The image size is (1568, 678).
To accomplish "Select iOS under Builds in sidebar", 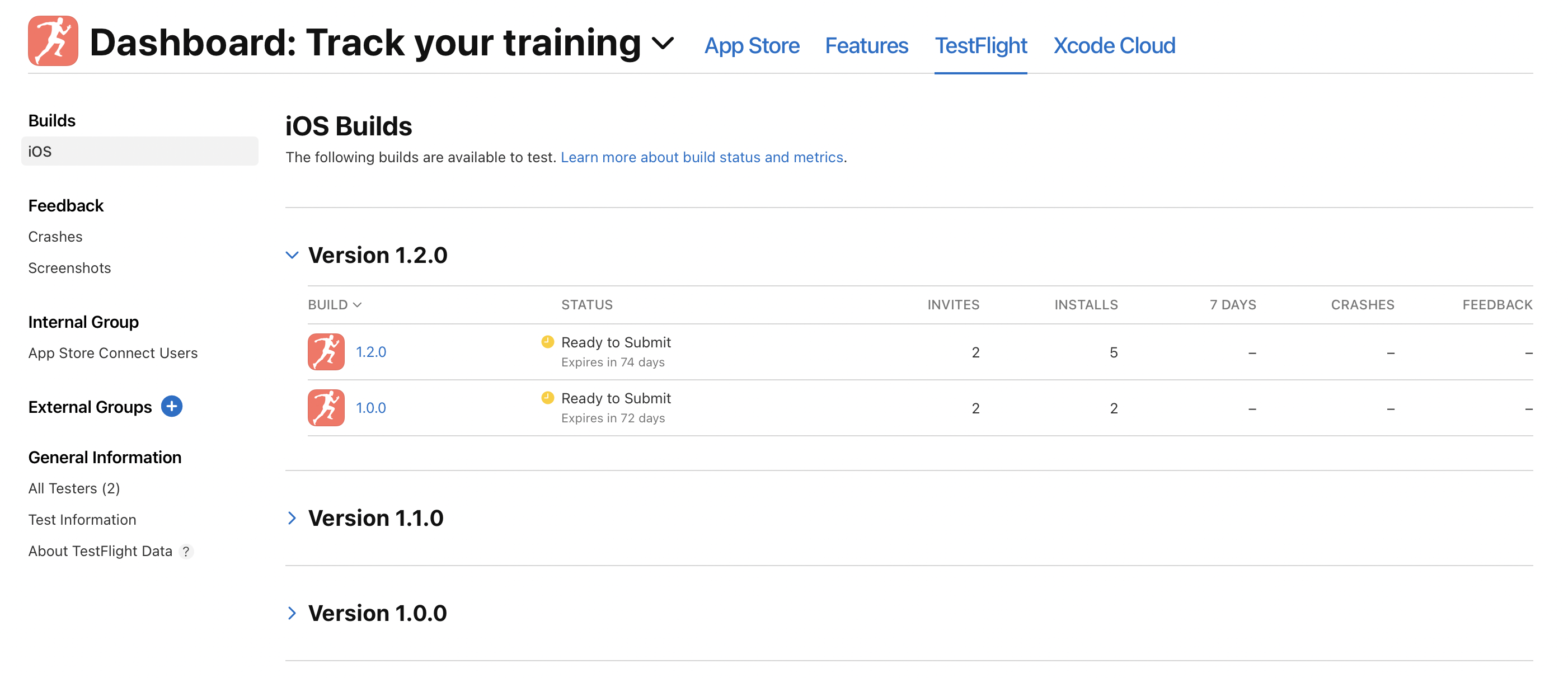I will click(x=139, y=151).
